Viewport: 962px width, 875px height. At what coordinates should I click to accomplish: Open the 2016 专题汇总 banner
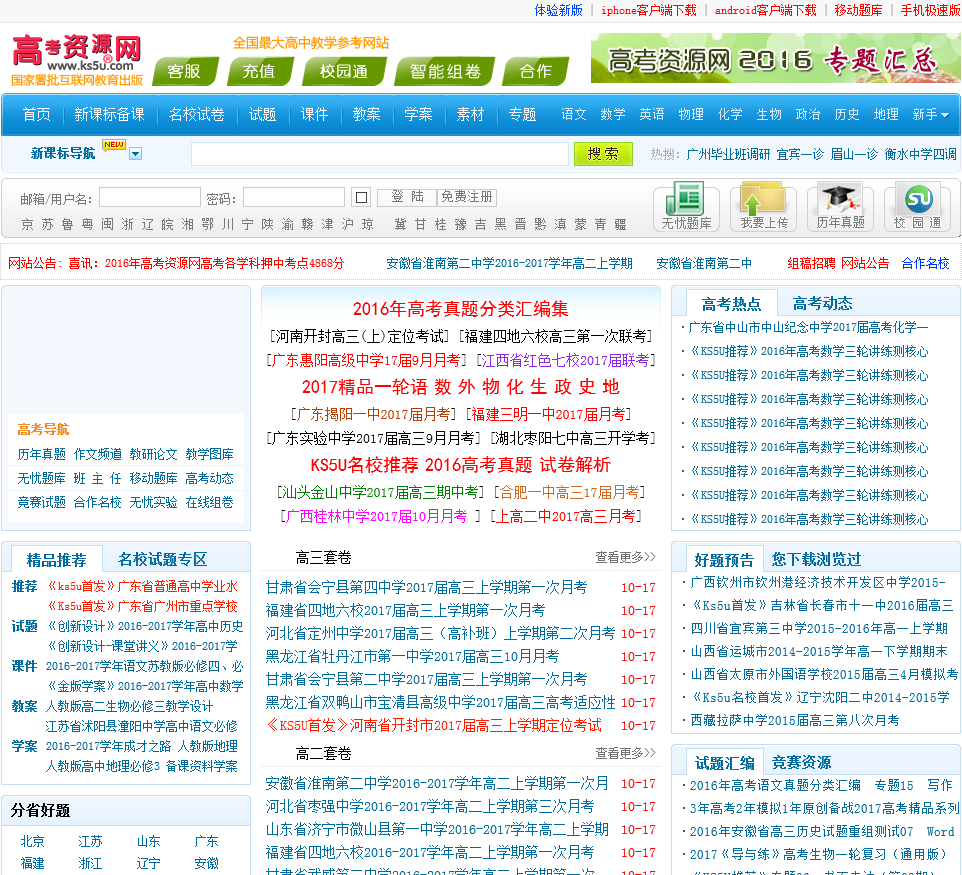775,58
